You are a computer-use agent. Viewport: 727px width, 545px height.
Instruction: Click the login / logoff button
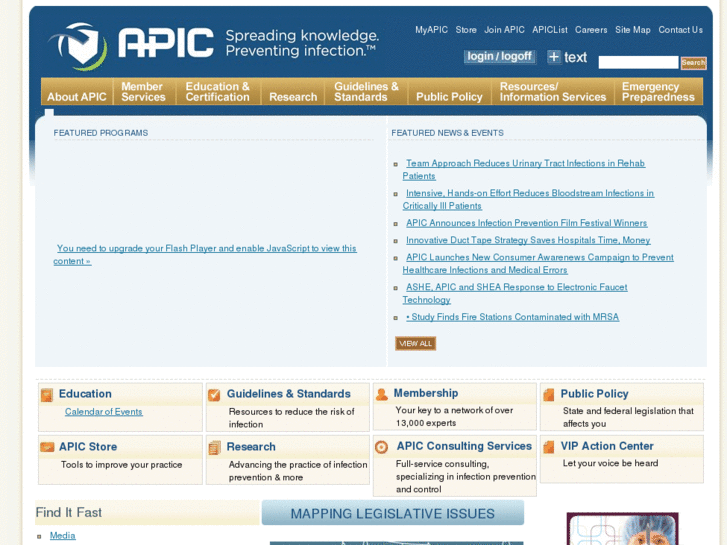[x=499, y=57]
